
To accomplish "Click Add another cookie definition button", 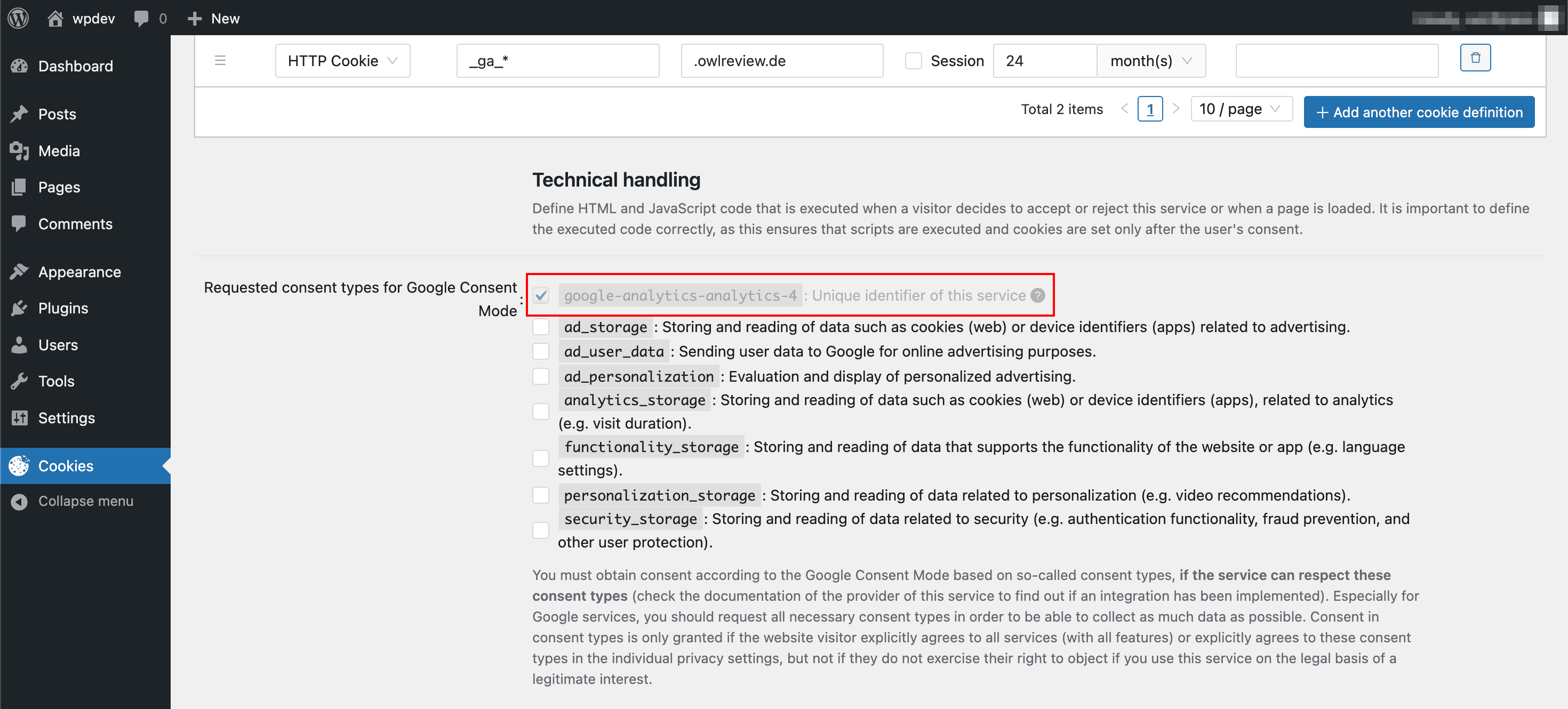I will point(1418,112).
